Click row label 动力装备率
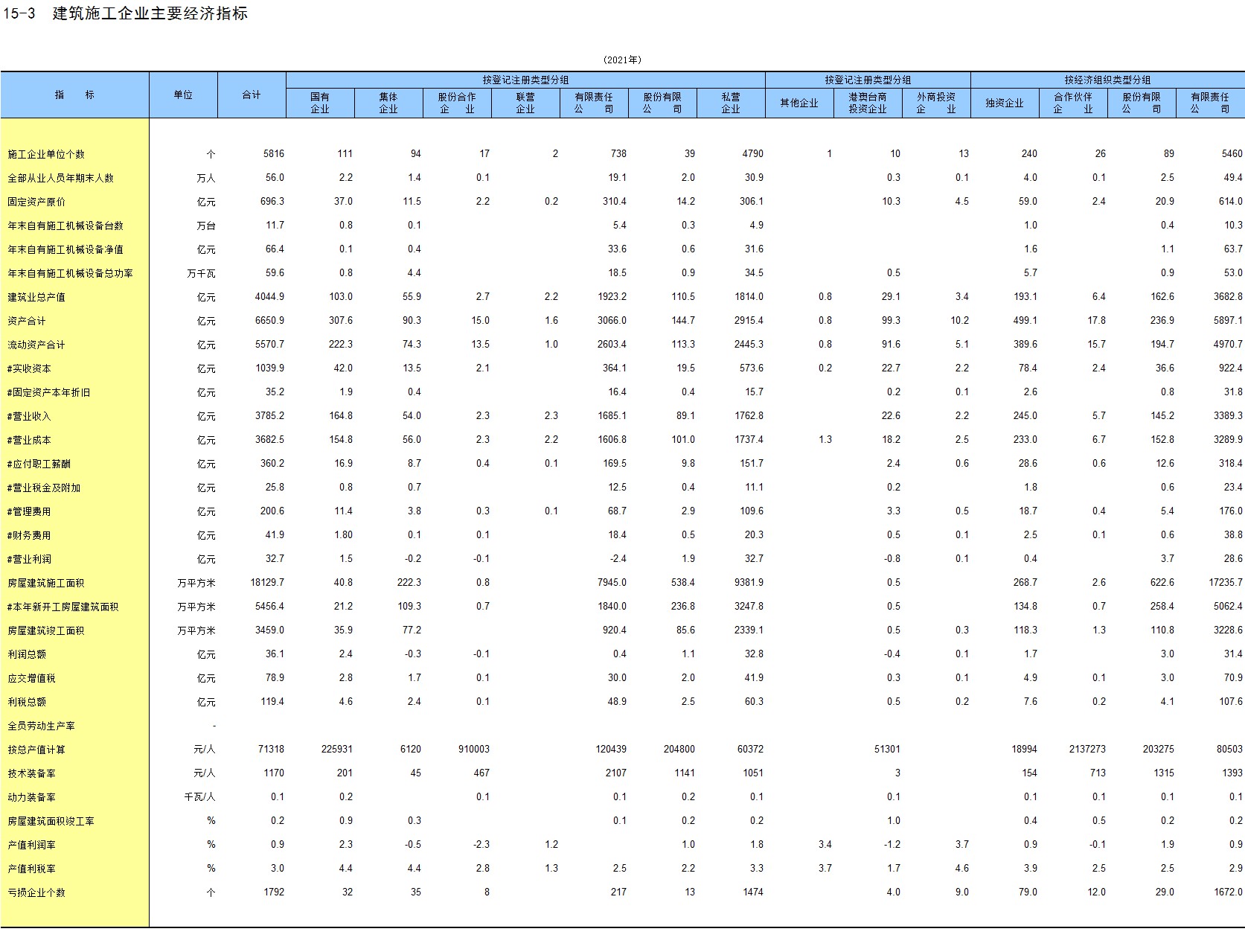Image resolution: width=1245 pixels, height=952 pixels. click(31, 797)
